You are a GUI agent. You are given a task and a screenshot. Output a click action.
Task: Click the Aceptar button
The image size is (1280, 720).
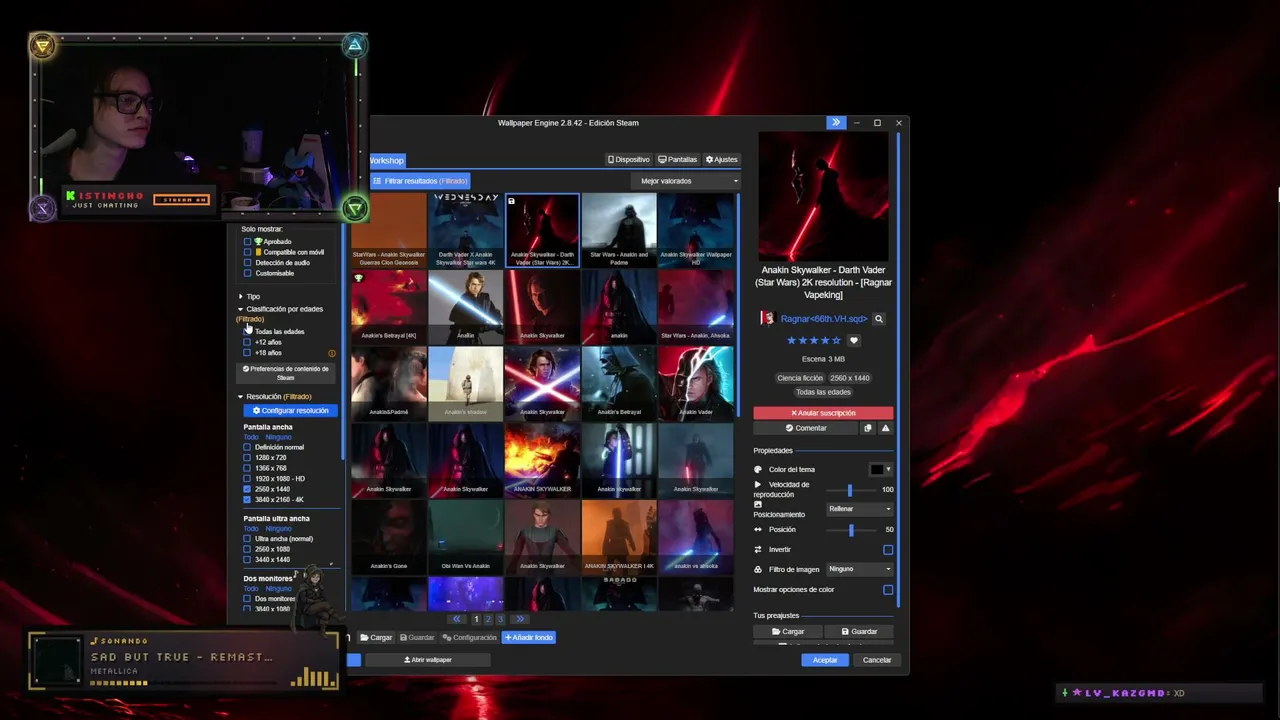825,660
